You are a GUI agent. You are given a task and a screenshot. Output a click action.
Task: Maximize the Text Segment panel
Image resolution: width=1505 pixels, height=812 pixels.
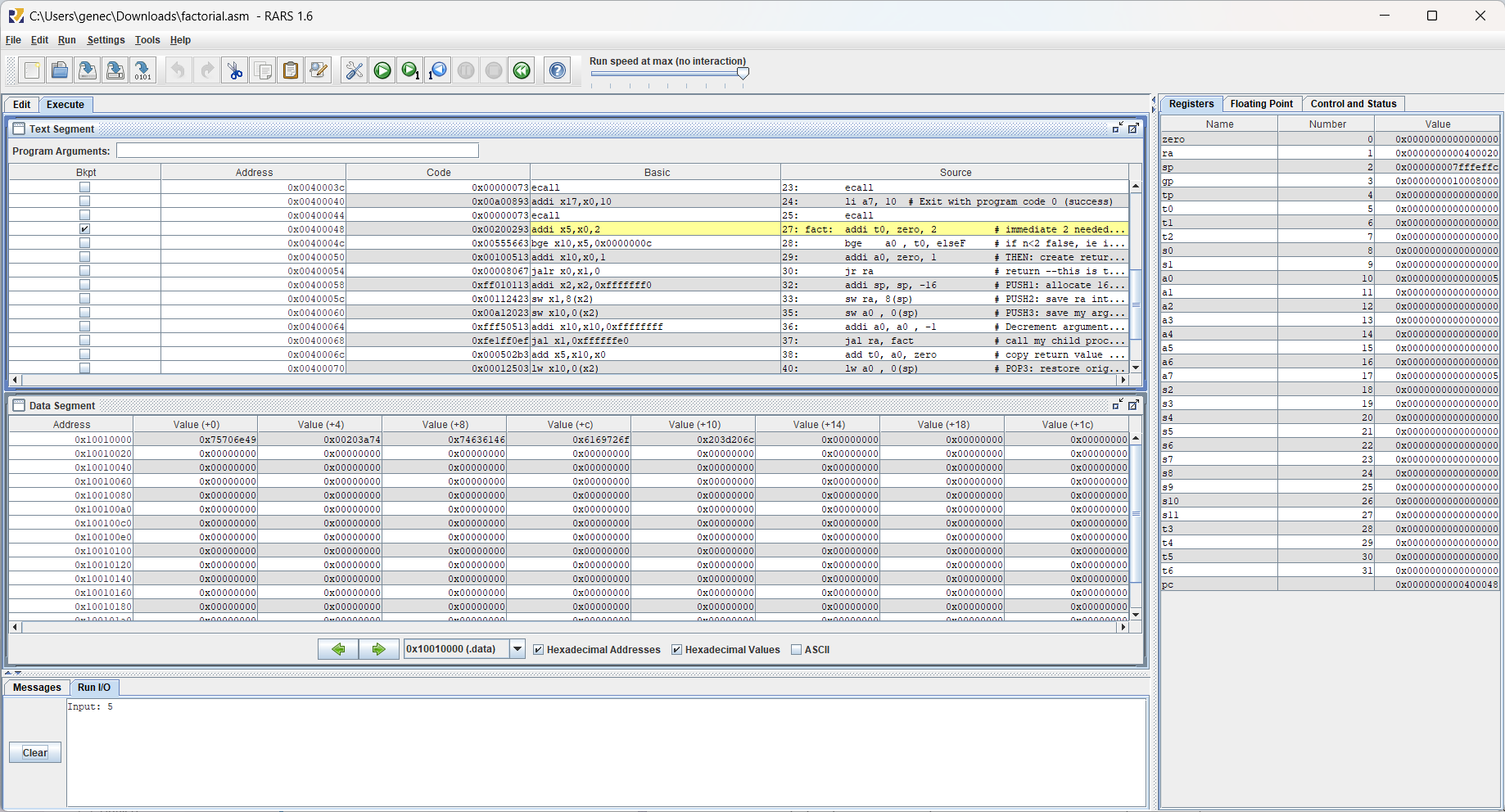tap(1133, 129)
